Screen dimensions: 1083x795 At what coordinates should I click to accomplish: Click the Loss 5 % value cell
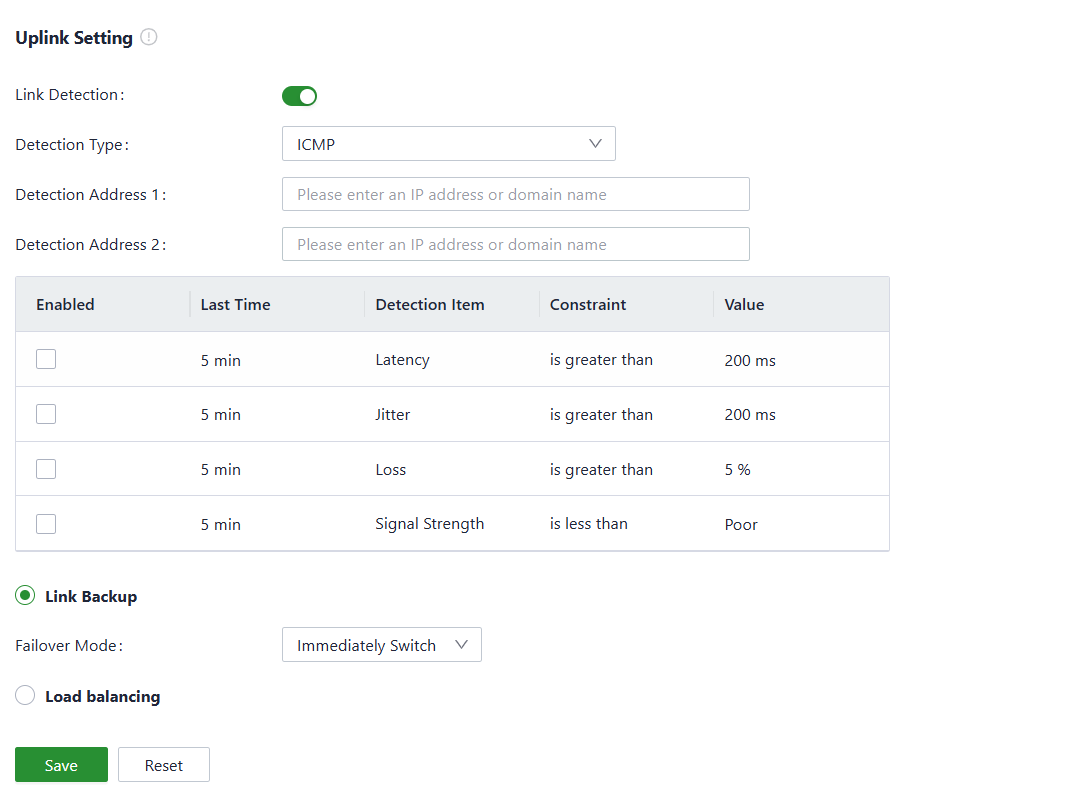coord(738,469)
